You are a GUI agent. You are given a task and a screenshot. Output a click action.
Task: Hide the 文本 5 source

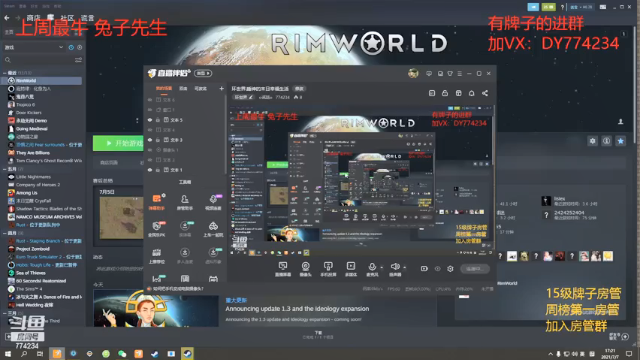[150, 120]
